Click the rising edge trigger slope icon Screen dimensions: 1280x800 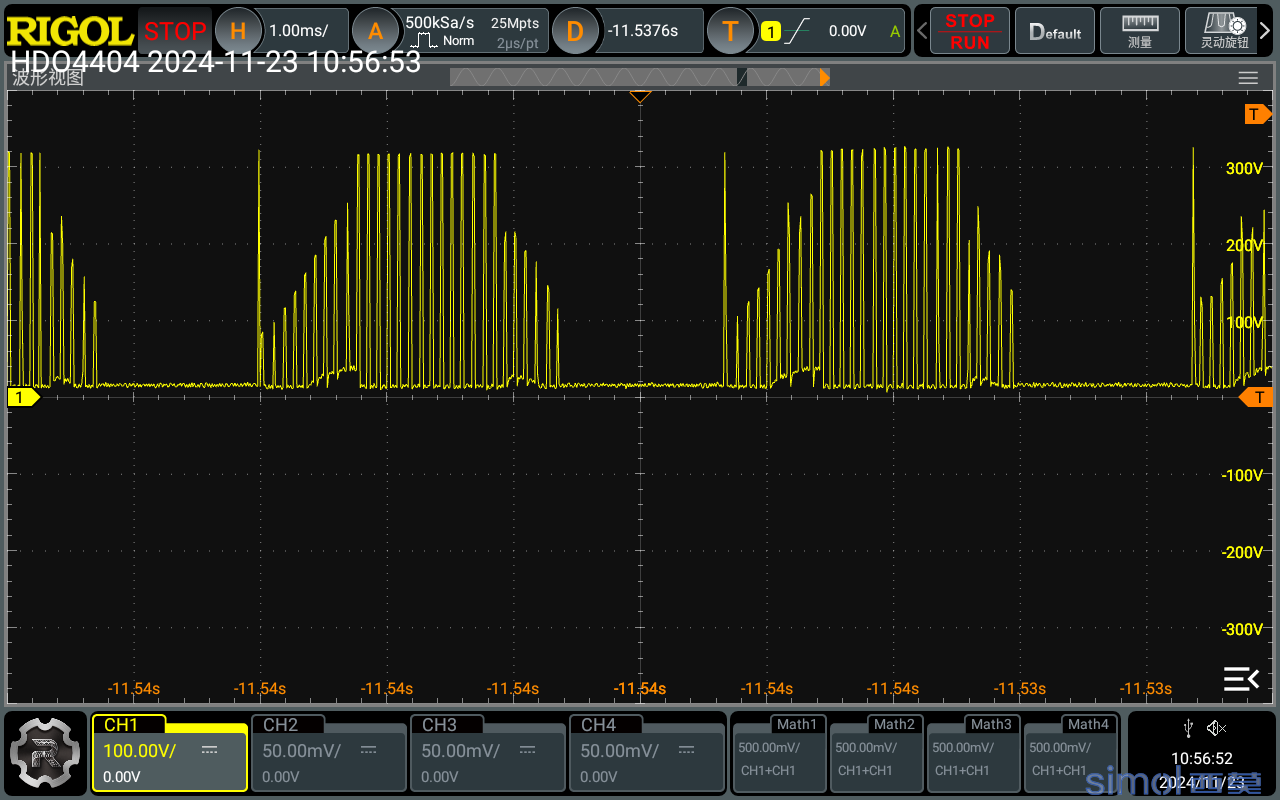point(797,31)
